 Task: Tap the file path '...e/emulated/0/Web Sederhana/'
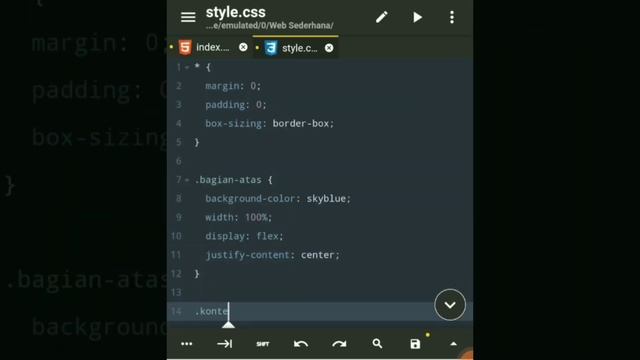[x=269, y=26]
